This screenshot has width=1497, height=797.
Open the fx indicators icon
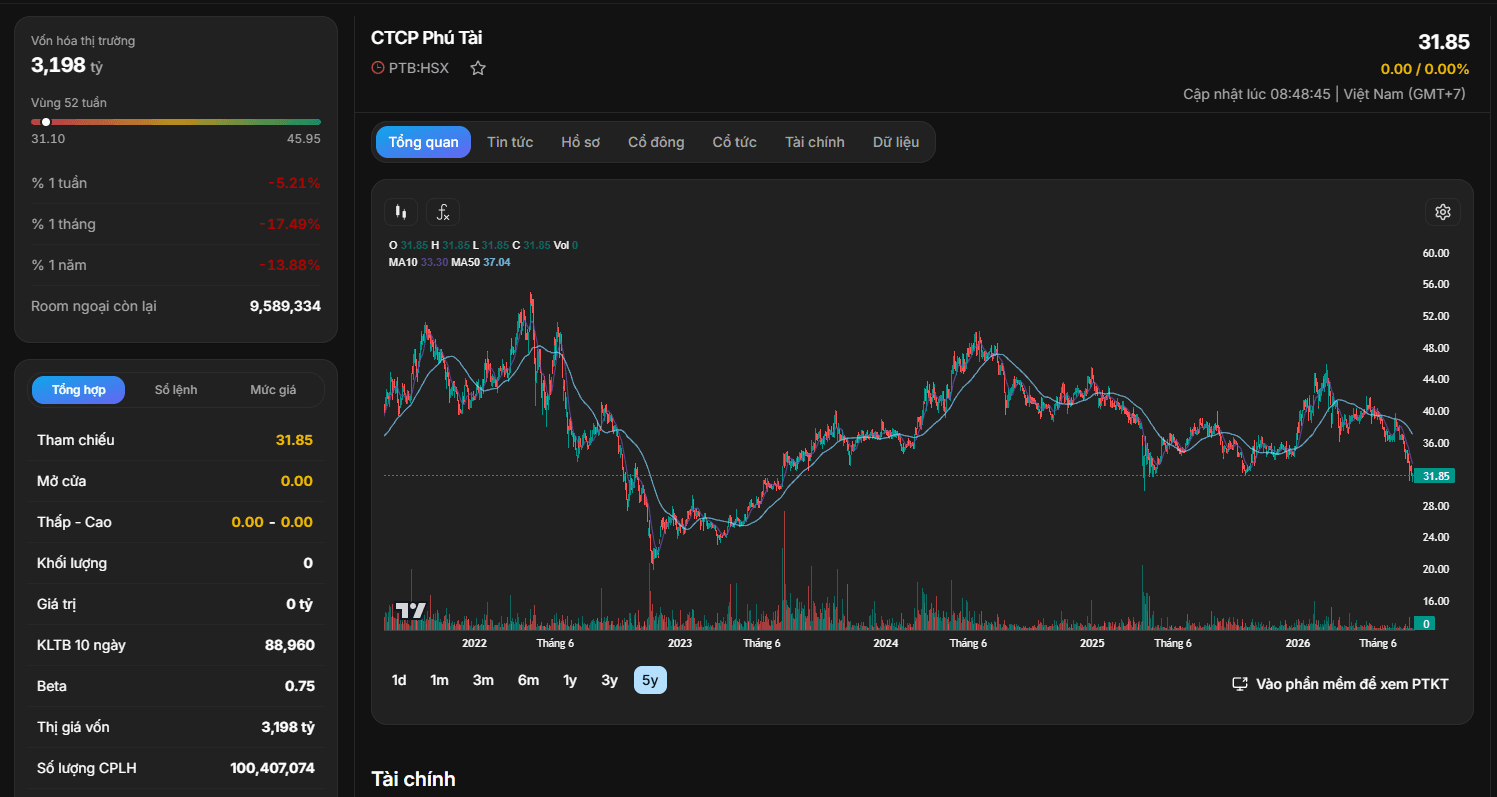(x=443, y=212)
